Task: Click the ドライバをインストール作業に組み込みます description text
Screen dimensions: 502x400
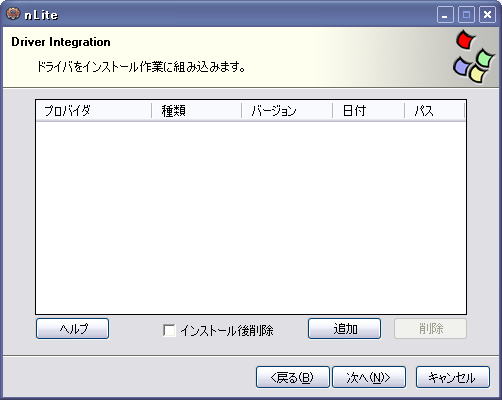Action: (x=141, y=67)
